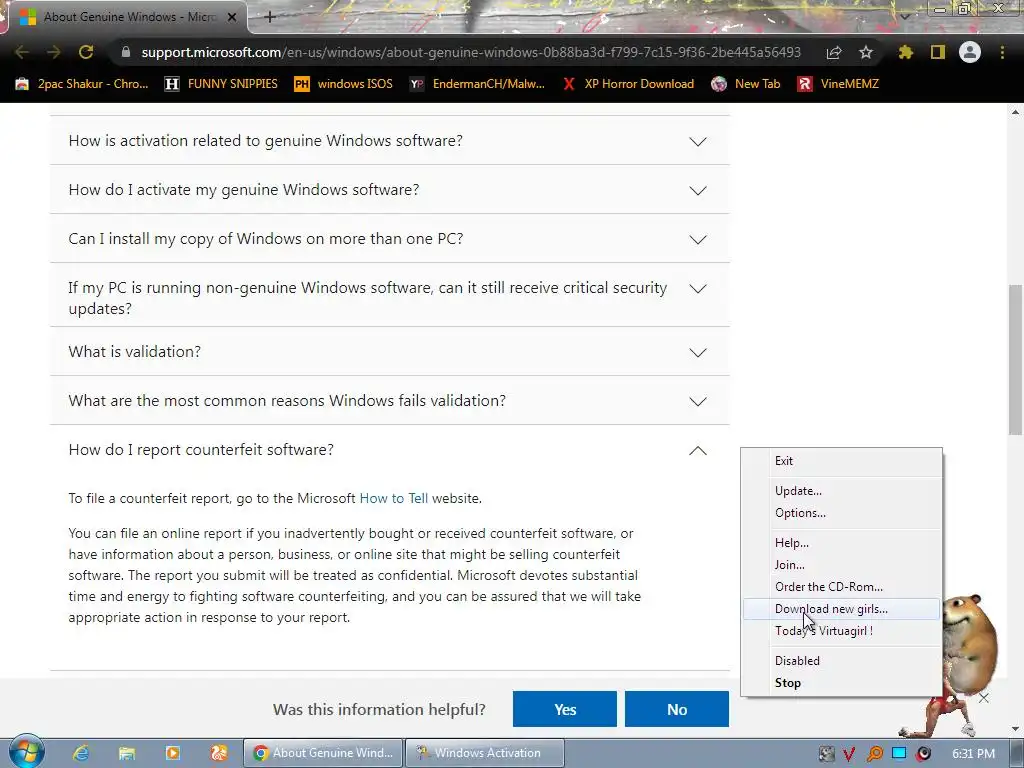Choose Exit in the context menu

841,460
